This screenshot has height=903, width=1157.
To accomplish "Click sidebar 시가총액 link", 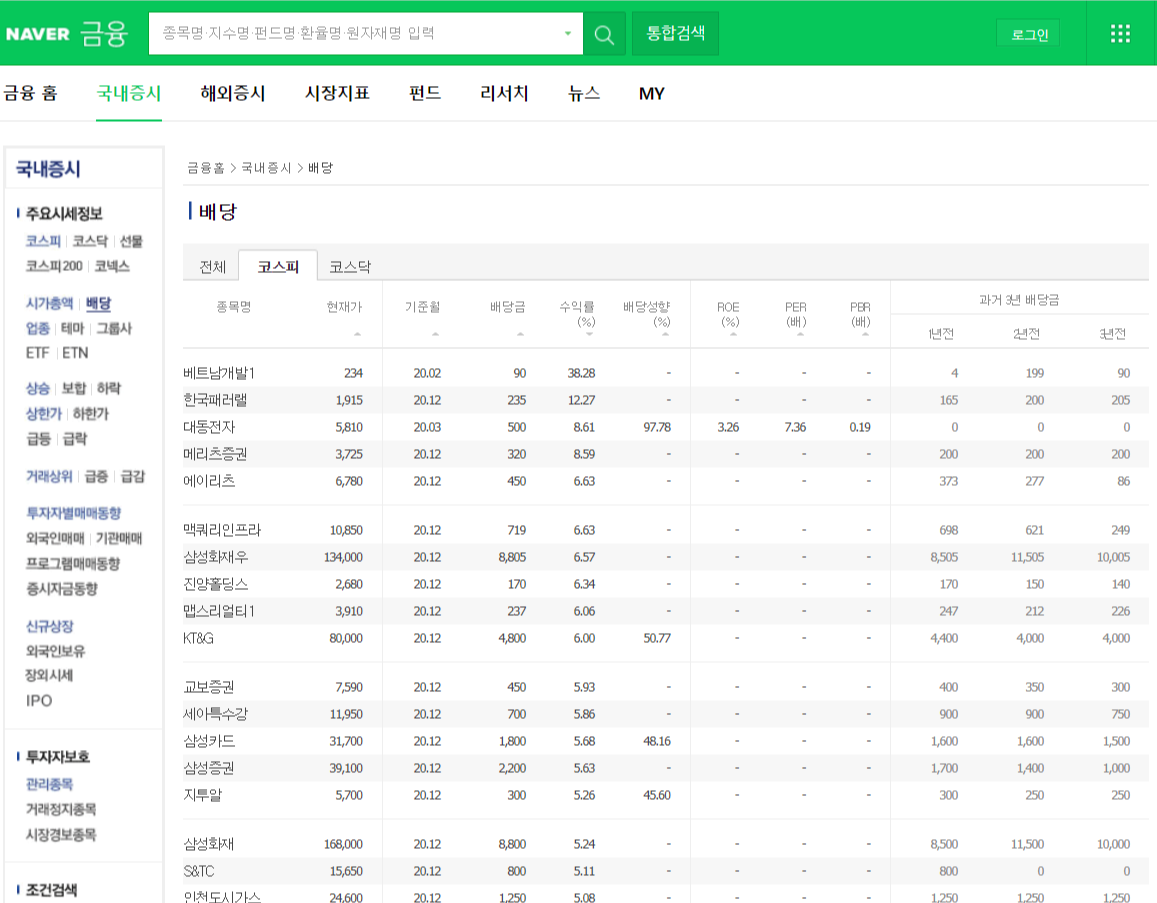I will [x=49, y=303].
